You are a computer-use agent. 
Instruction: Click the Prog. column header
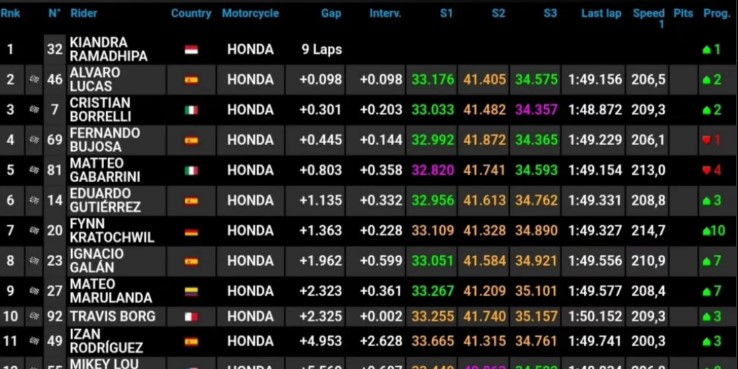716,13
